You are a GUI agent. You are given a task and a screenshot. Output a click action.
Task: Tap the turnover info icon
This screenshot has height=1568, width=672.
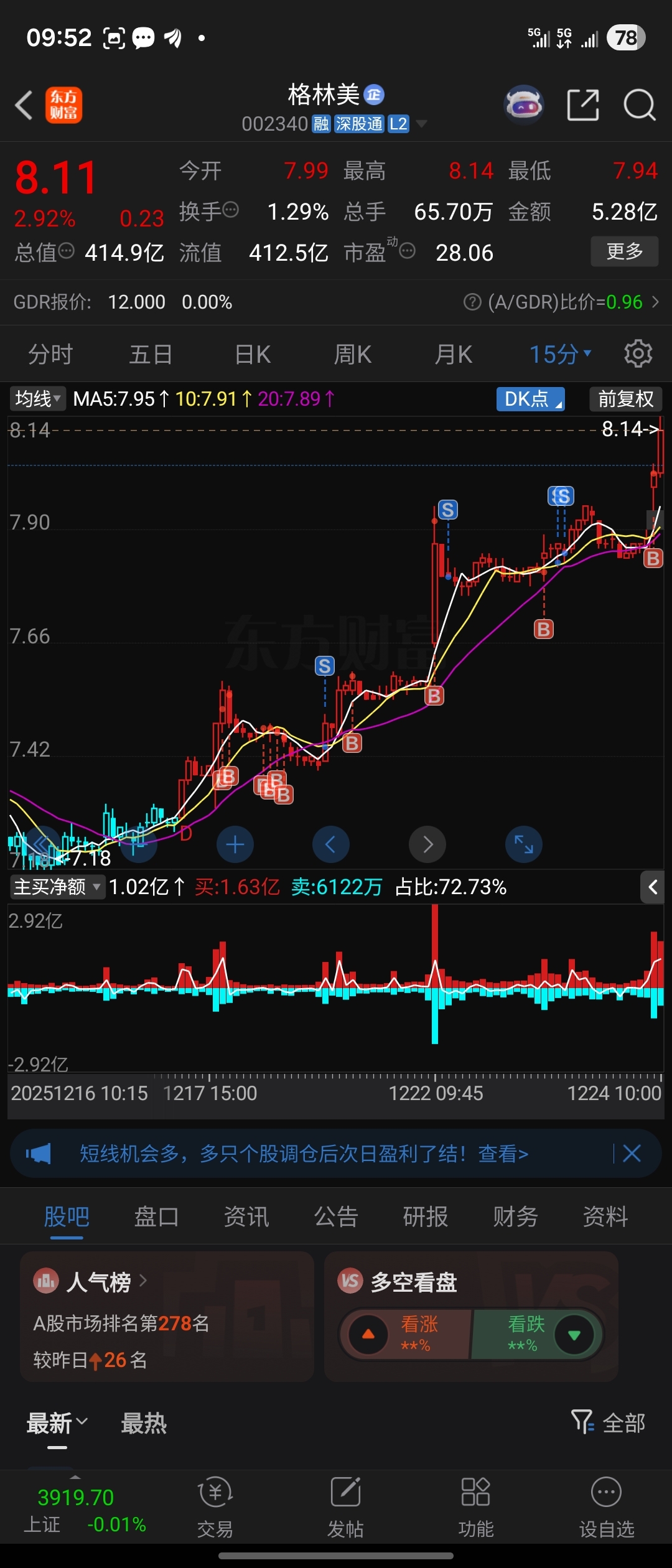point(230,210)
